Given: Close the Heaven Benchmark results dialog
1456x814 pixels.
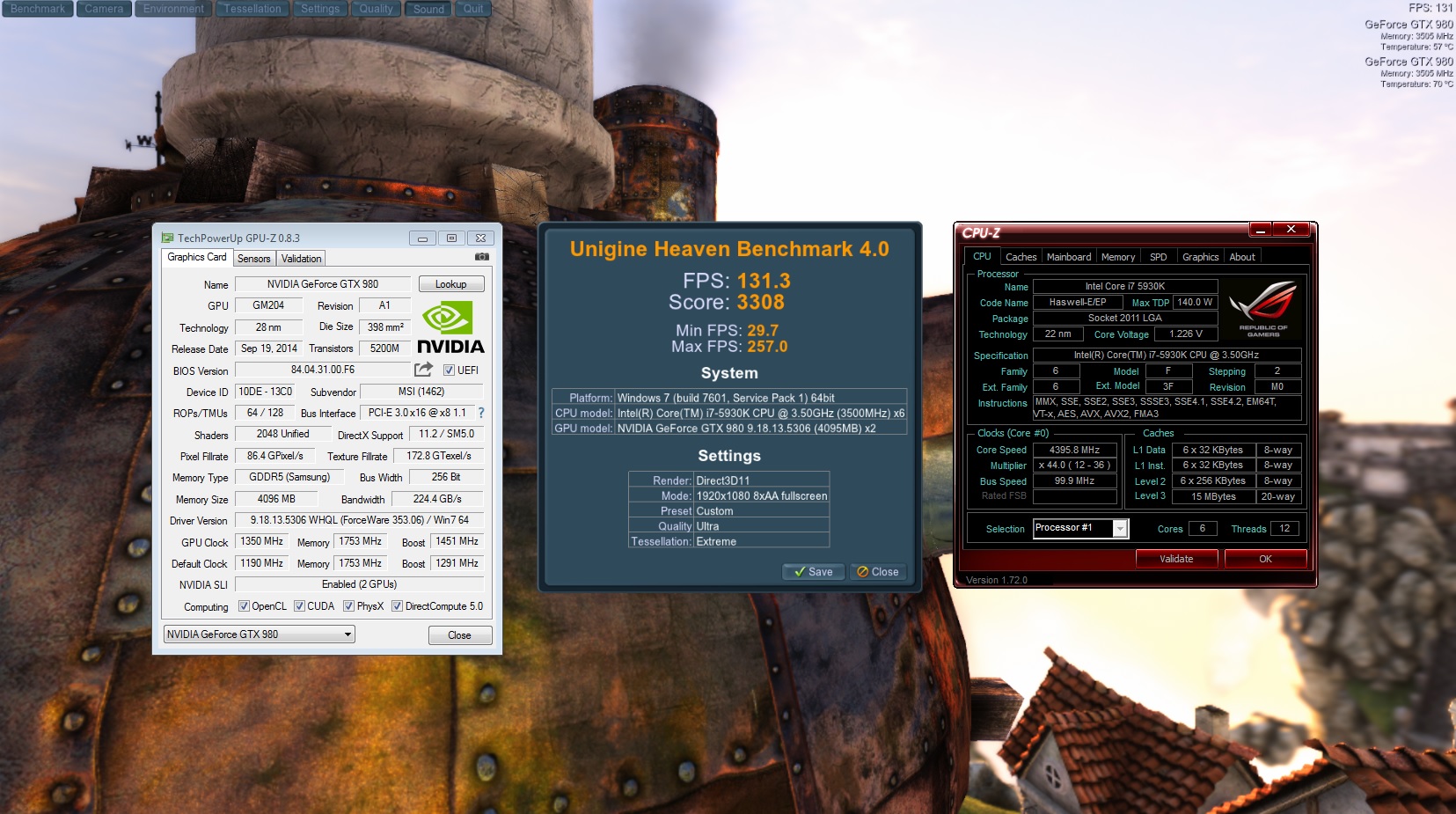Looking at the screenshot, I should click(x=878, y=572).
